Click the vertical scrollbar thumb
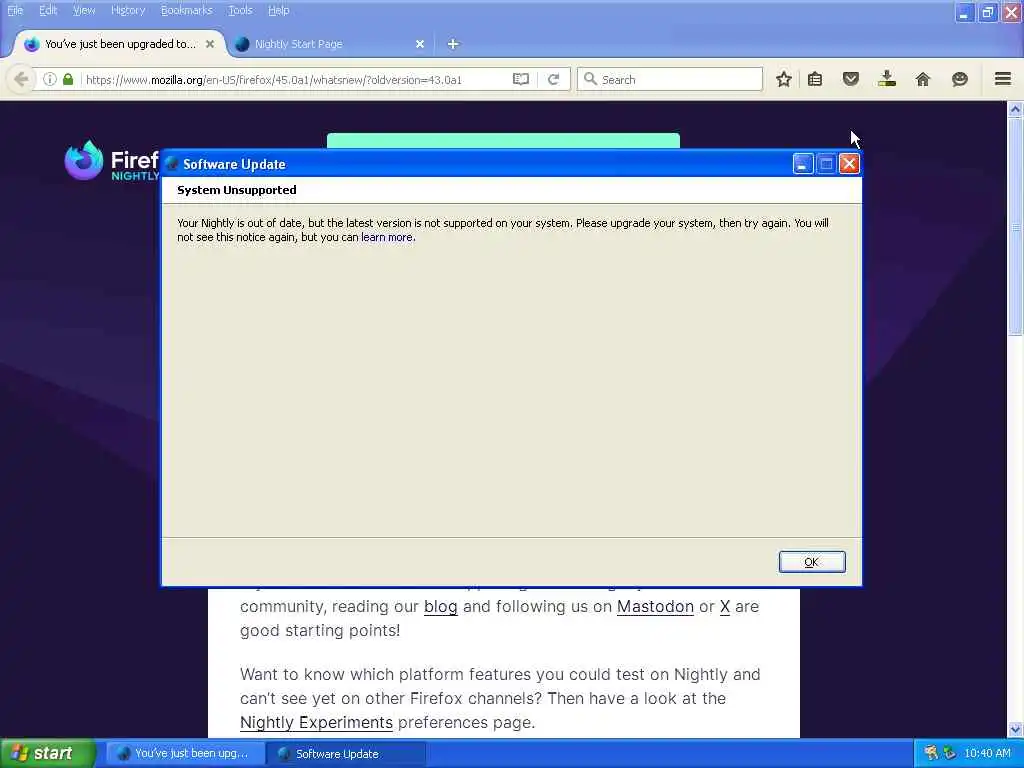The width and height of the screenshot is (1024, 768). 1015,227
